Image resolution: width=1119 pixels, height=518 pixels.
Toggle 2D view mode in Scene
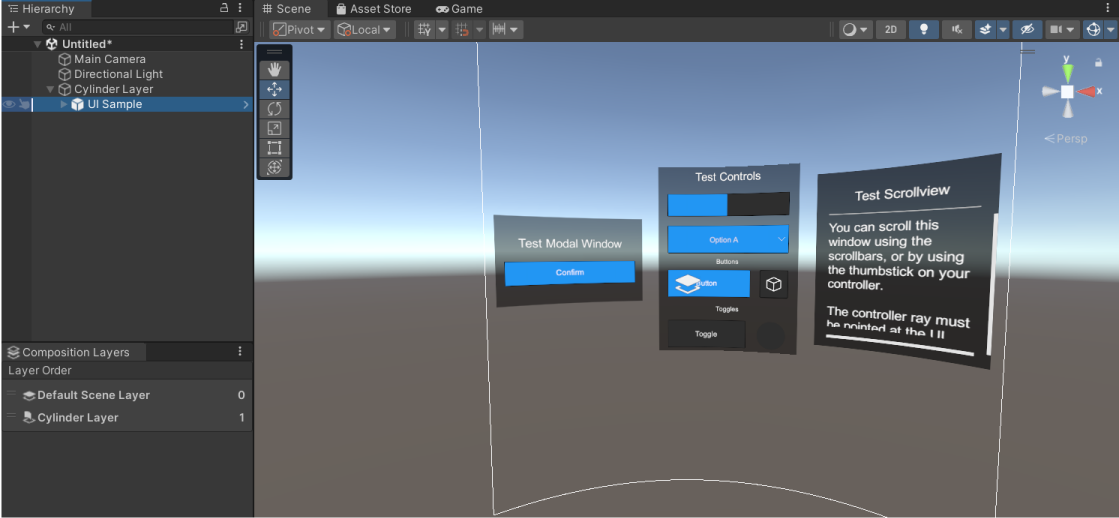click(890, 30)
